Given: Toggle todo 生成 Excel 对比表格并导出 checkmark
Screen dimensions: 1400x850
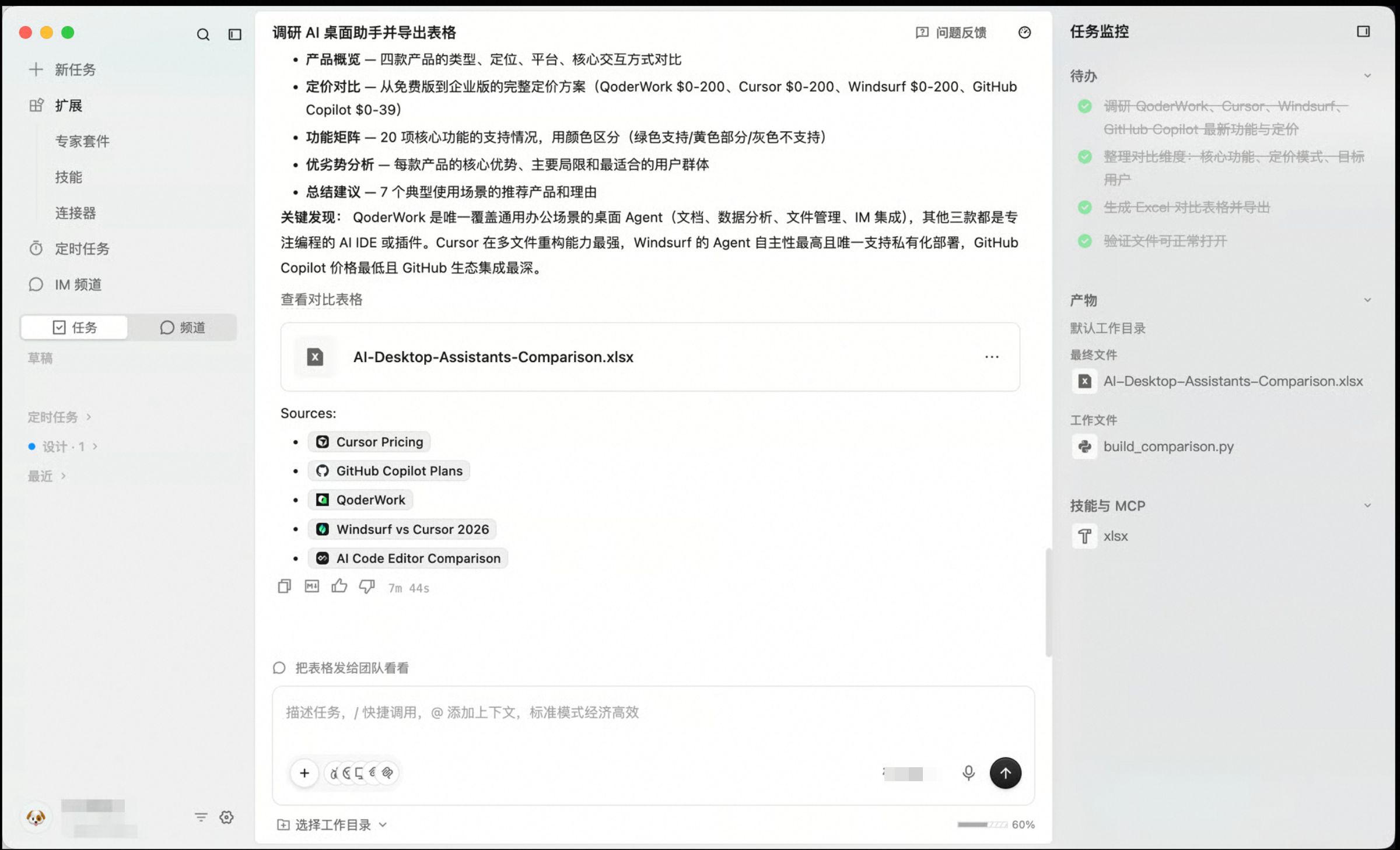Looking at the screenshot, I should tap(1085, 208).
